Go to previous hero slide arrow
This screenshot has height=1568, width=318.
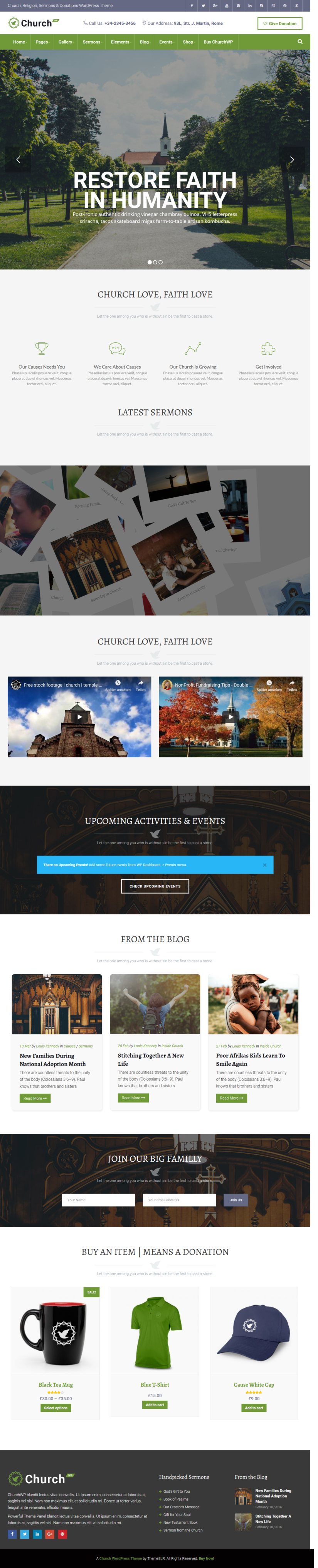click(x=18, y=160)
